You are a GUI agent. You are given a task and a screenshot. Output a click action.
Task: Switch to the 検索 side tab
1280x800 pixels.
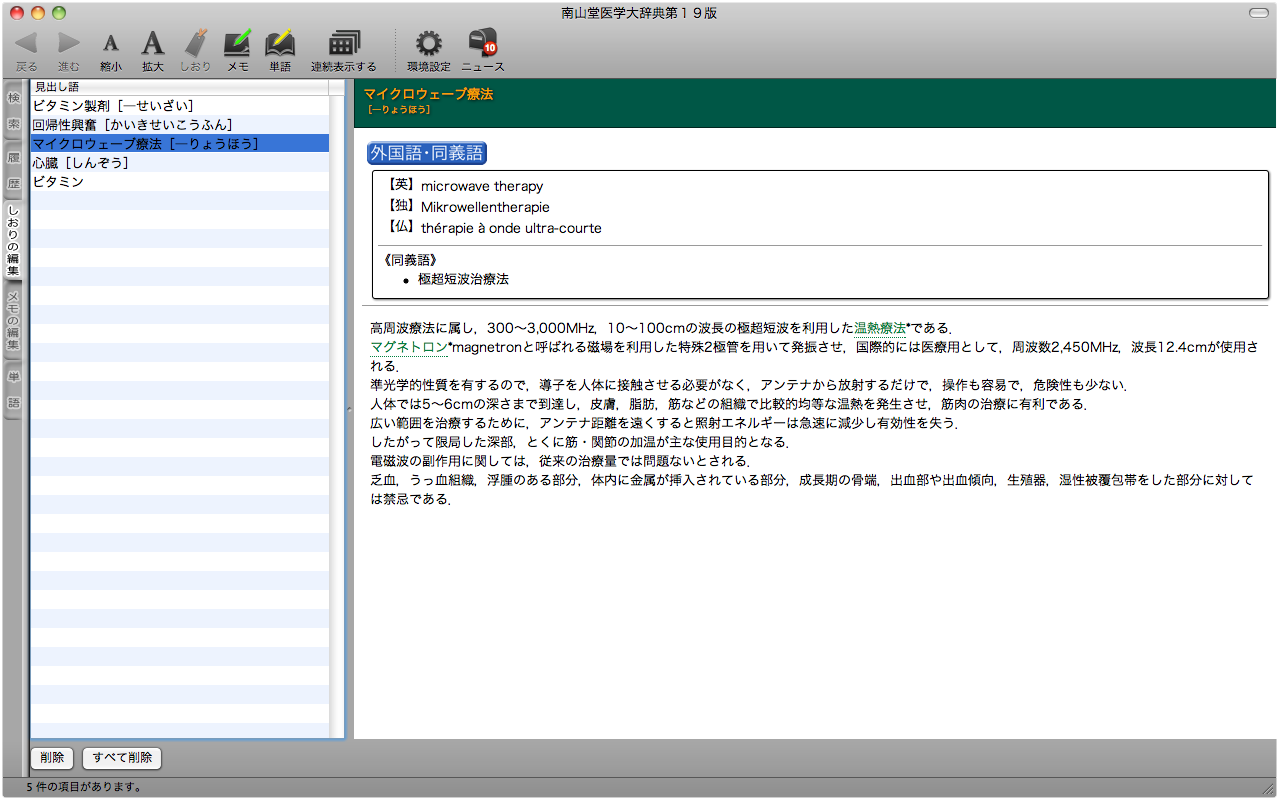point(13,111)
